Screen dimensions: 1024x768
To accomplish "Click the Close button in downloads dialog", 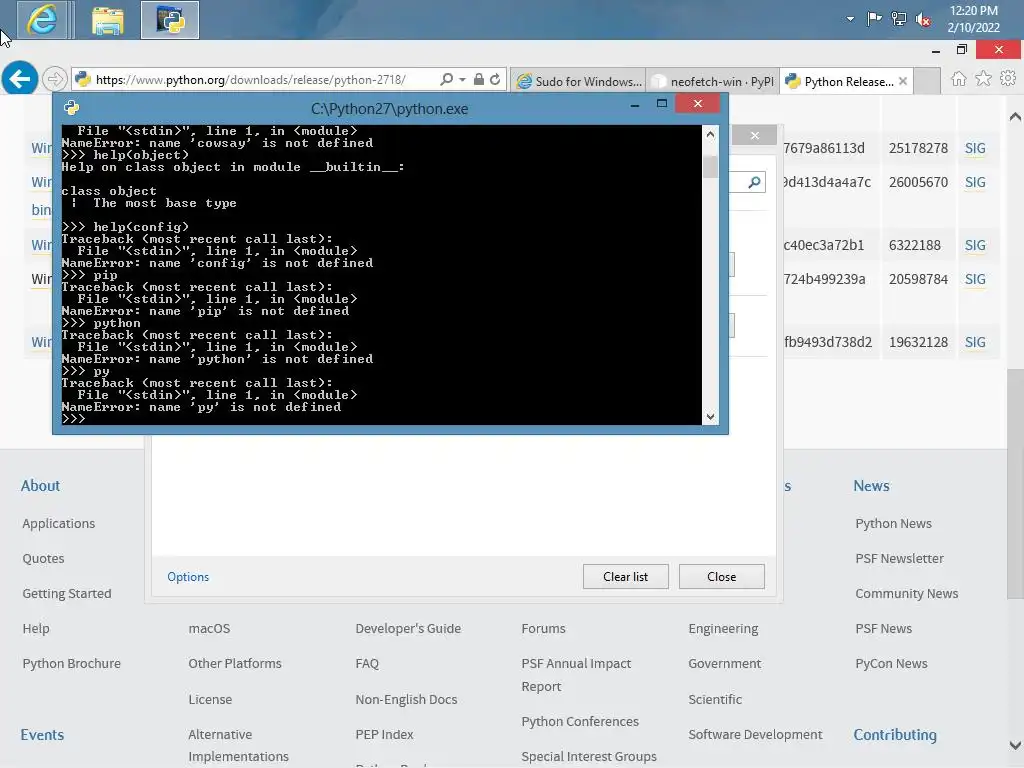I will point(722,577).
